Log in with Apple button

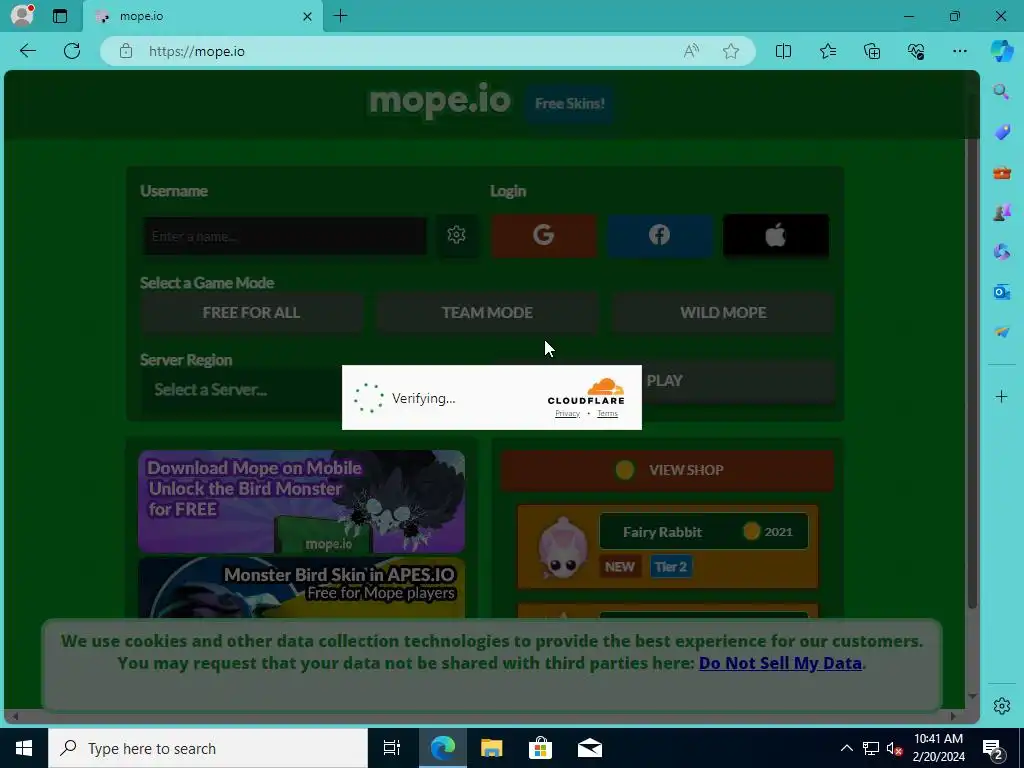coord(776,235)
